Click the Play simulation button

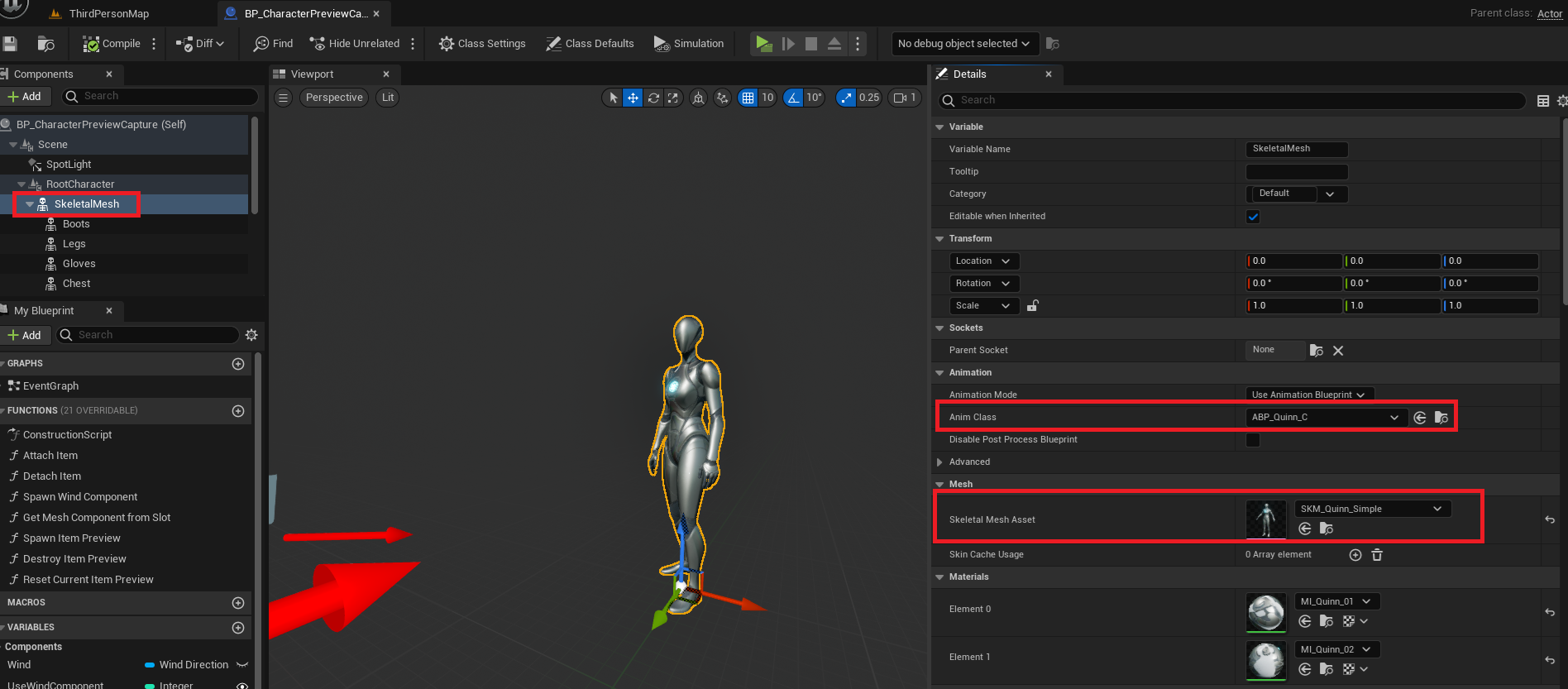tap(763, 44)
